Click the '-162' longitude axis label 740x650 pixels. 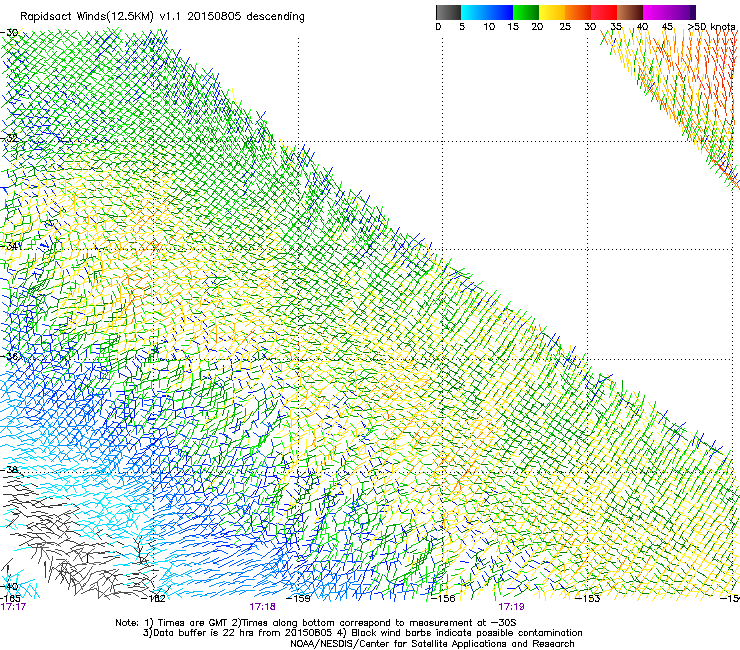(x=154, y=599)
